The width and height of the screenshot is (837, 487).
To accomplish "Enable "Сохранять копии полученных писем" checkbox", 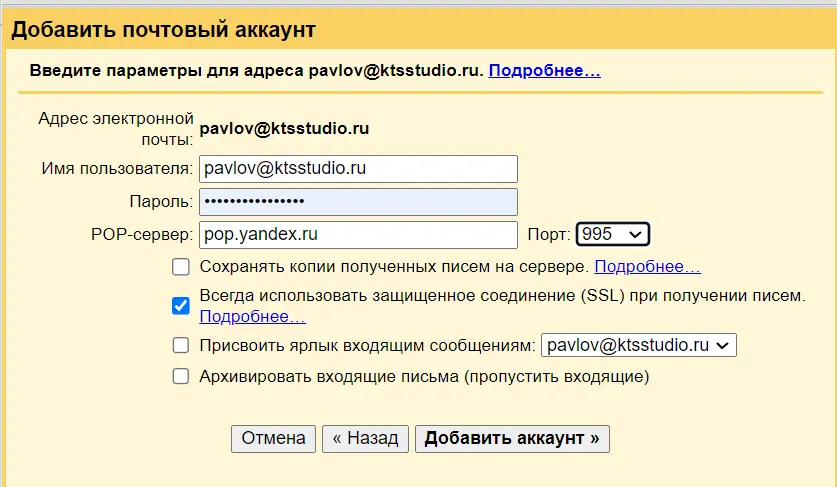I will point(181,267).
